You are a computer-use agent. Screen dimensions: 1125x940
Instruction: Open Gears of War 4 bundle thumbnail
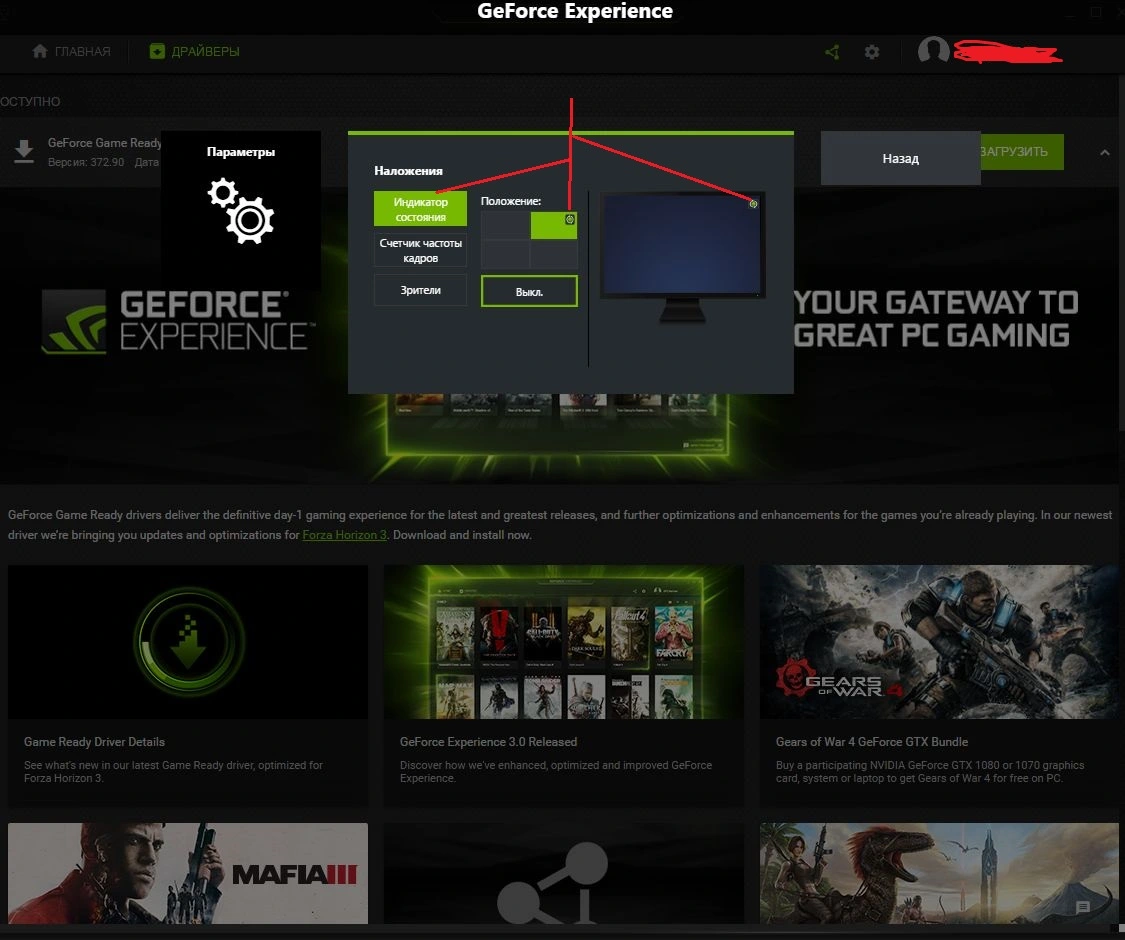939,641
